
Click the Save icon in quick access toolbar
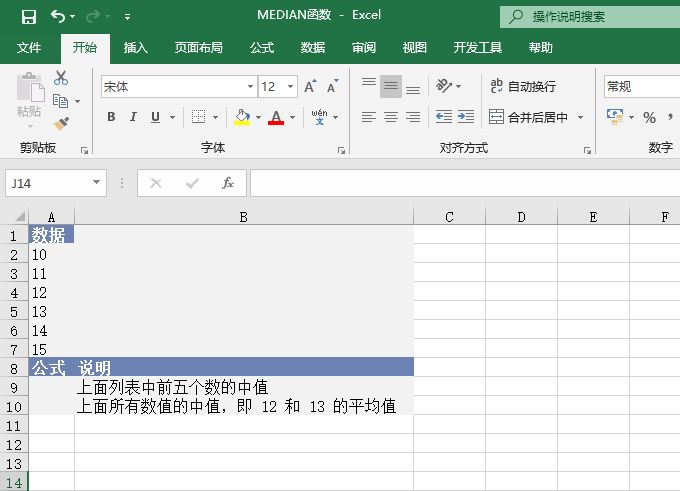click(x=28, y=17)
